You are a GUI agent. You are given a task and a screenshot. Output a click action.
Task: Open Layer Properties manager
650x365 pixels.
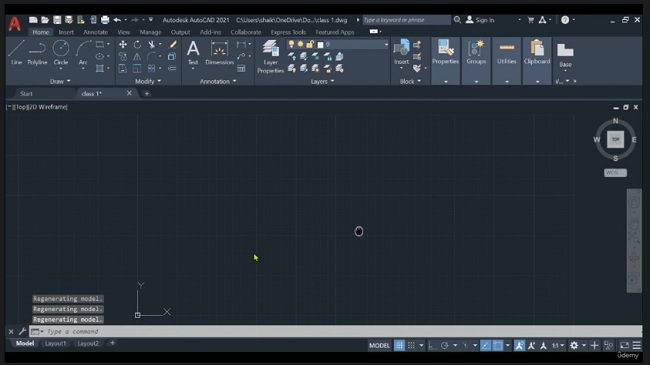coord(270,57)
